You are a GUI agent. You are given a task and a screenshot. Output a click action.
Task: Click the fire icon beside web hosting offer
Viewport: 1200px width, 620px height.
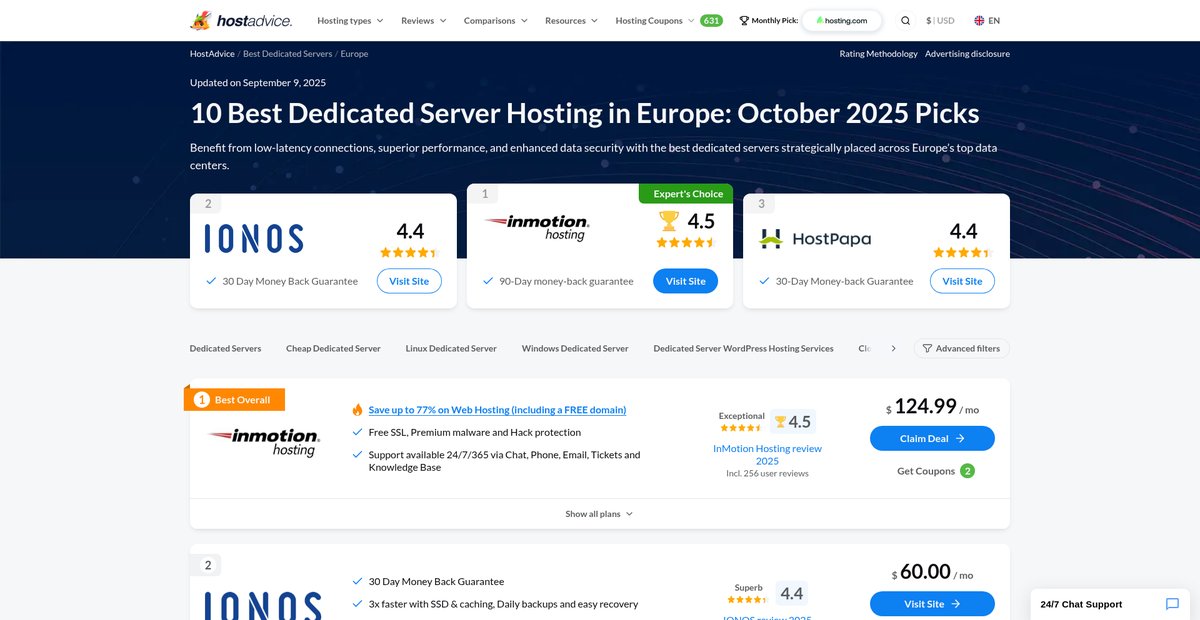point(357,409)
